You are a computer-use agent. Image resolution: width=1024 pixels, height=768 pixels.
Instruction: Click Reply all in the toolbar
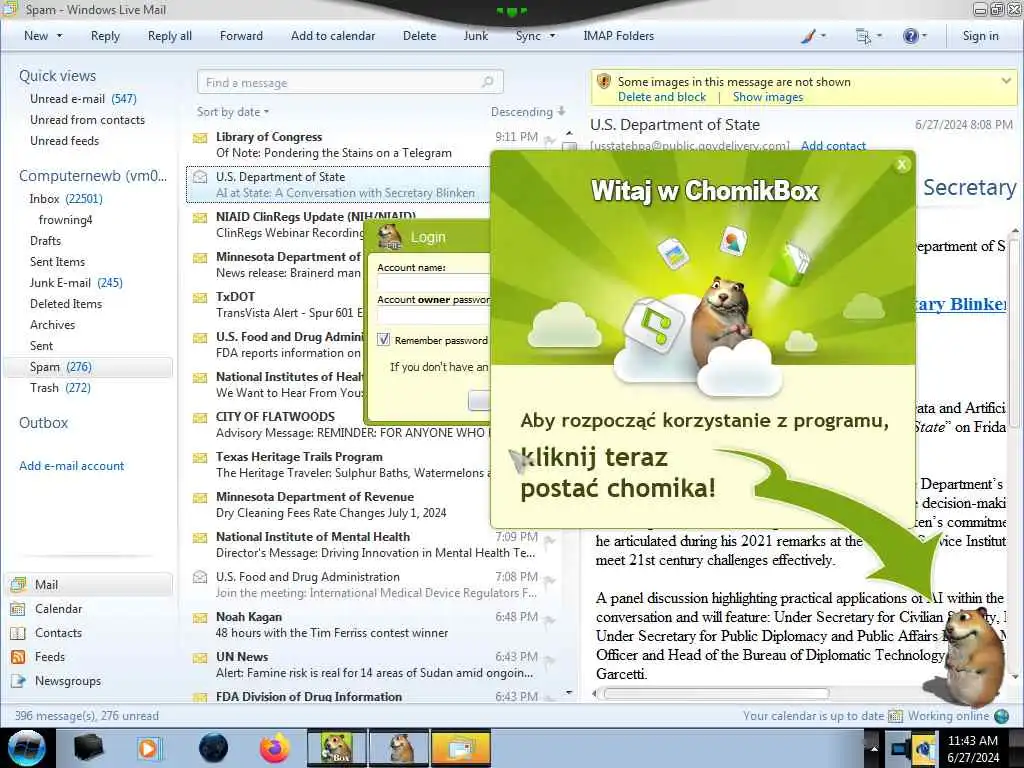(170, 36)
